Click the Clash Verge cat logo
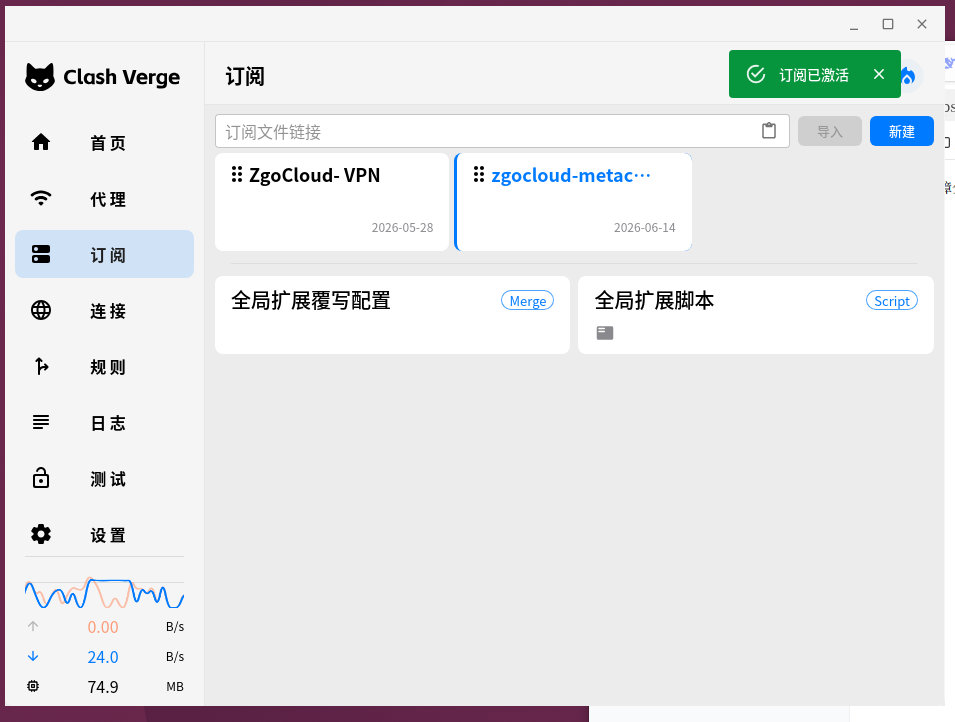The width and height of the screenshot is (955, 722). [x=40, y=77]
